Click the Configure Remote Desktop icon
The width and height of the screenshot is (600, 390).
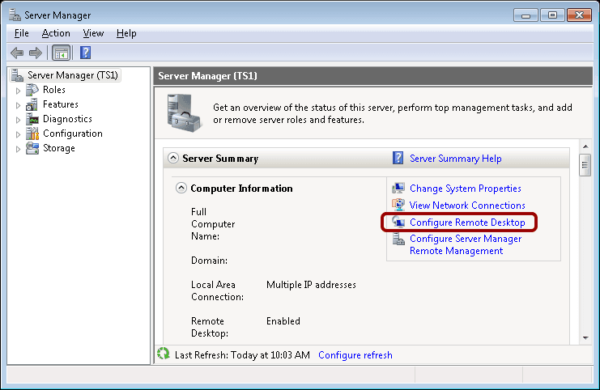click(398, 222)
